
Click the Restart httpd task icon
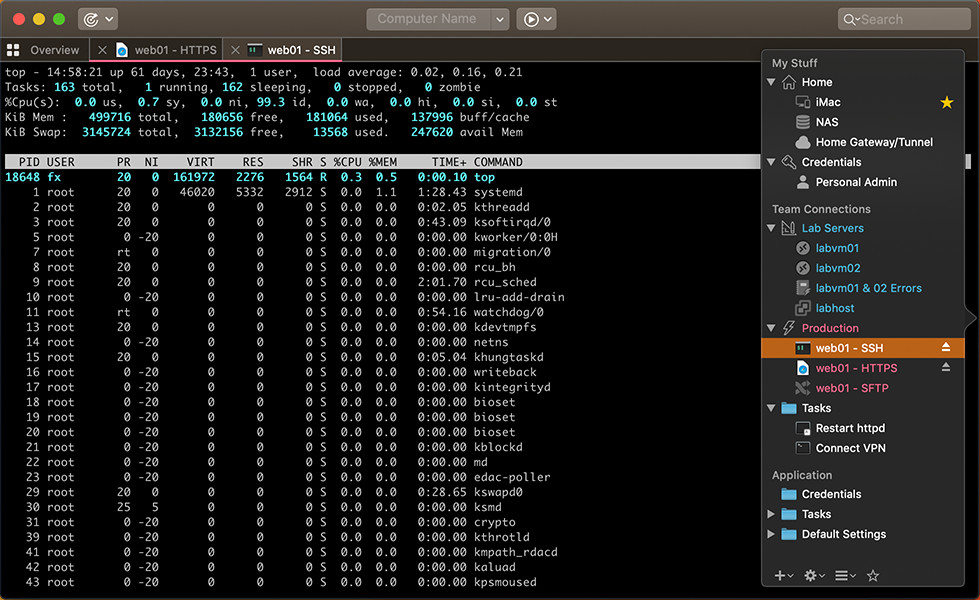click(x=802, y=428)
